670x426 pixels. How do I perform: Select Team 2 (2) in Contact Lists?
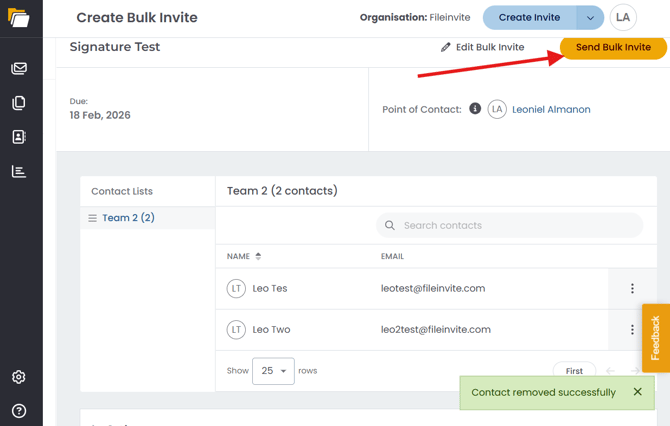128,218
